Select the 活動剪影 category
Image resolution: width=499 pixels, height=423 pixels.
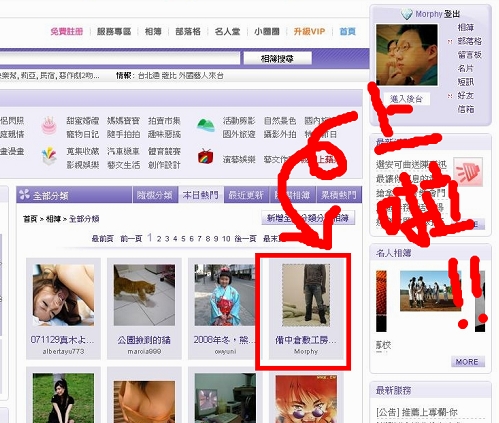pyautogui.click(x=239, y=121)
